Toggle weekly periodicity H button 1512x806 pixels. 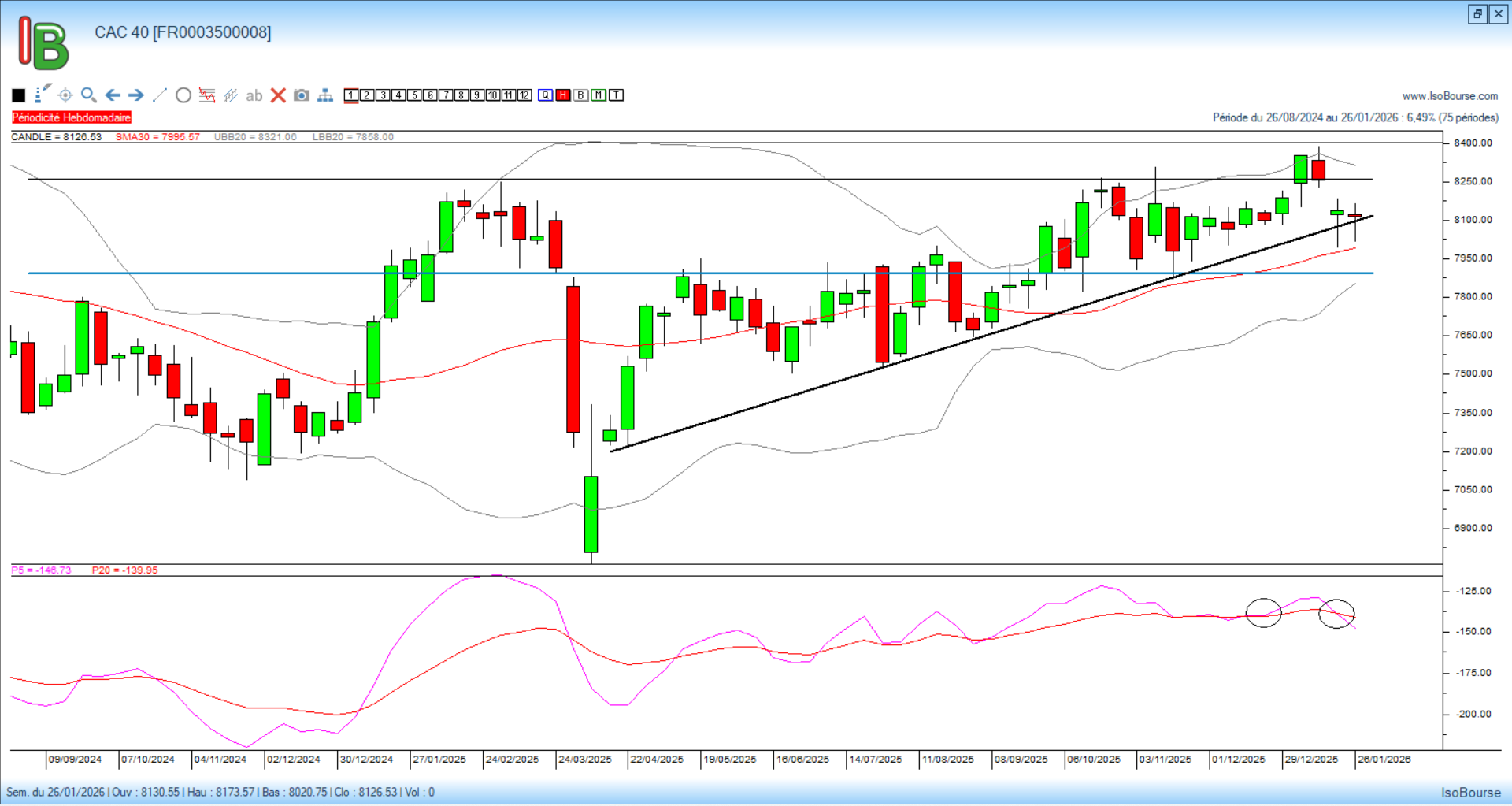click(x=563, y=95)
